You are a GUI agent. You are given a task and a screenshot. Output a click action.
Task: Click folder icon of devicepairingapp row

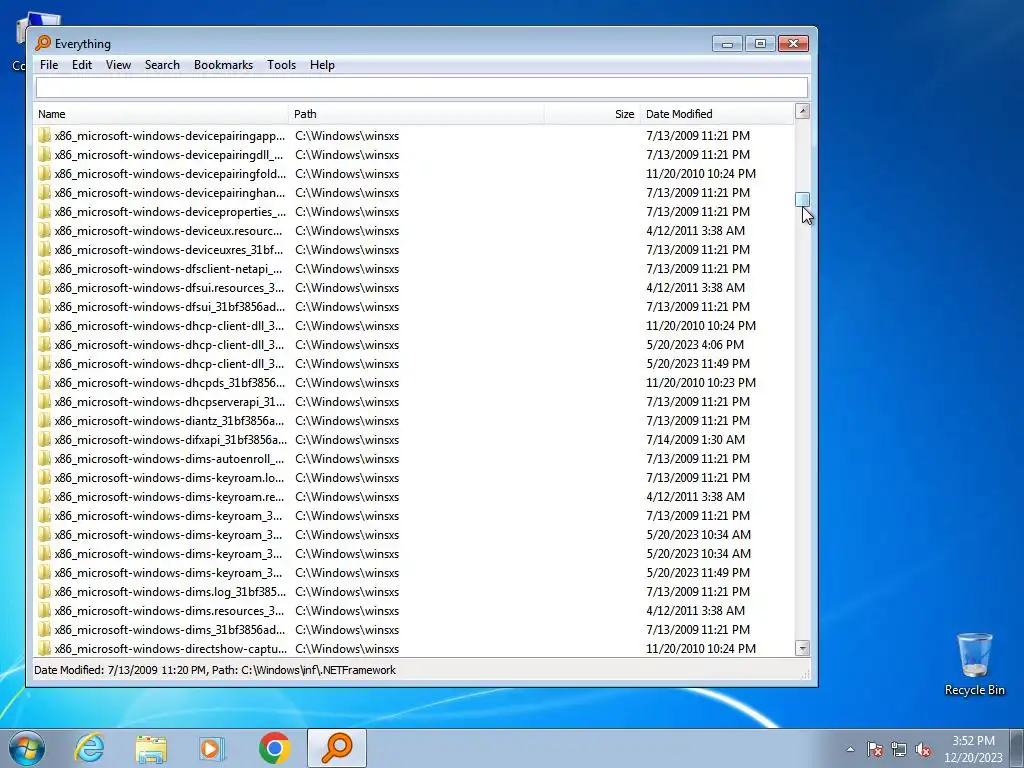point(44,136)
